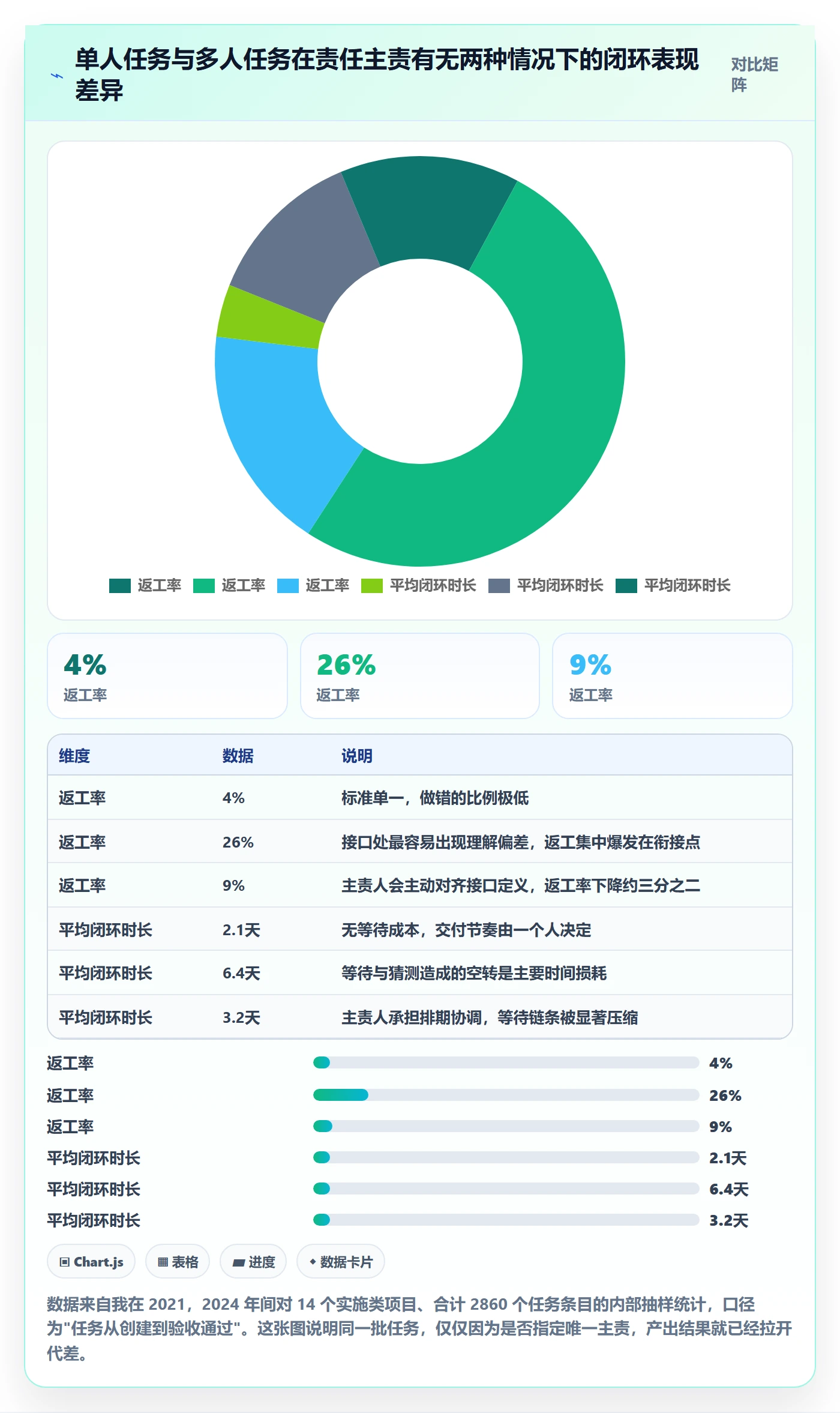Click the table row with 3.2天
This screenshot has height=1413, width=840.
pyautogui.click(x=420, y=1017)
